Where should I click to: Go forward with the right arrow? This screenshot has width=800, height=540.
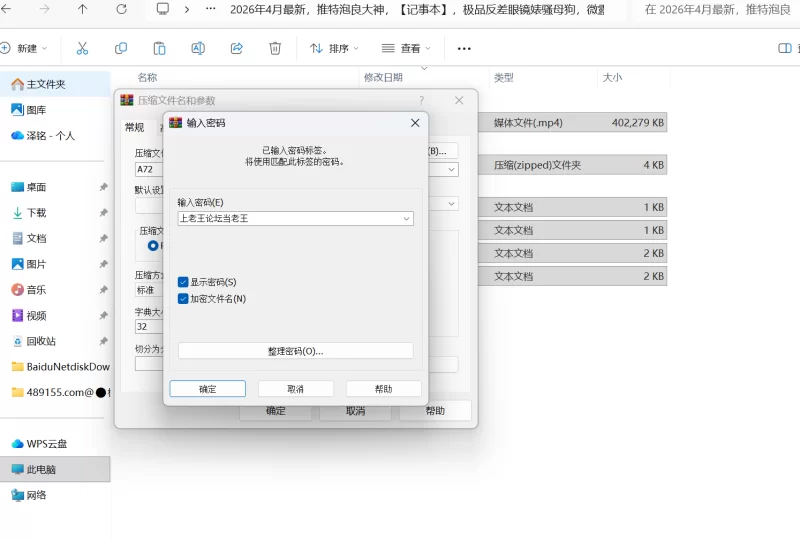pyautogui.click(x=44, y=9)
